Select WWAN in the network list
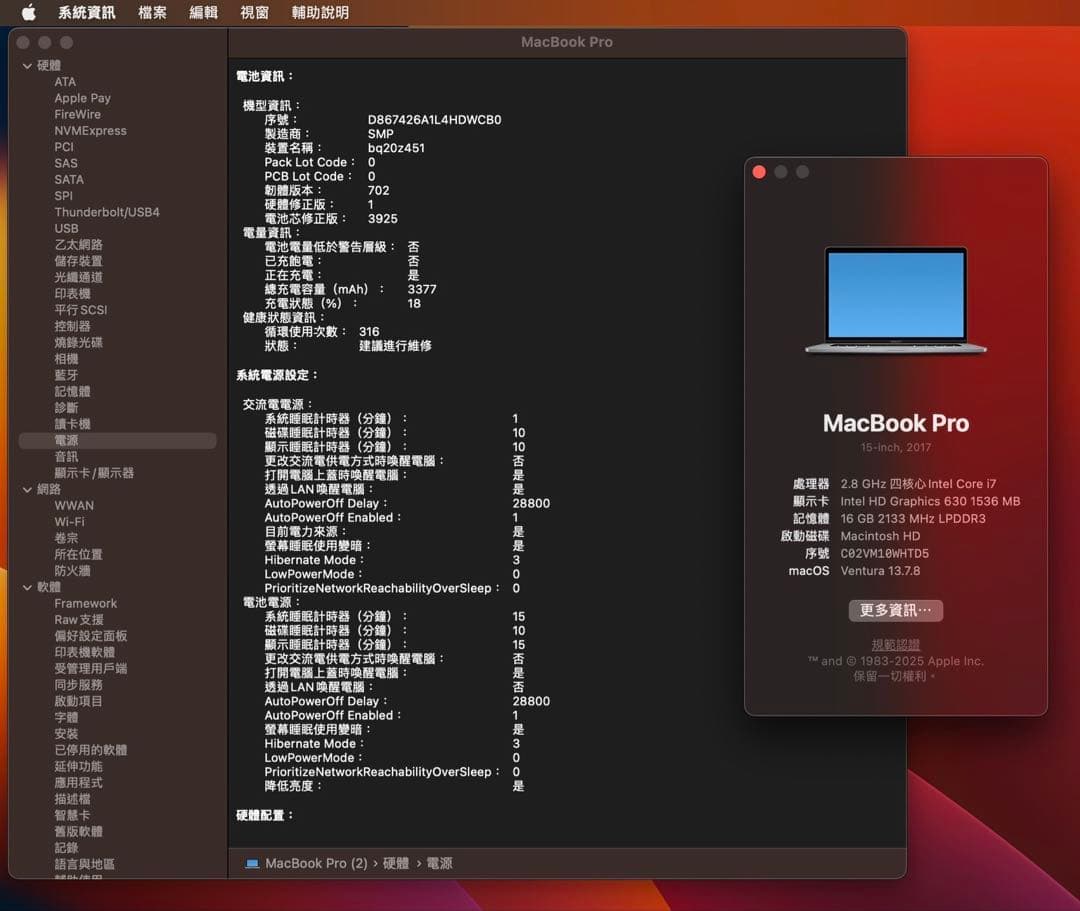 click(74, 505)
